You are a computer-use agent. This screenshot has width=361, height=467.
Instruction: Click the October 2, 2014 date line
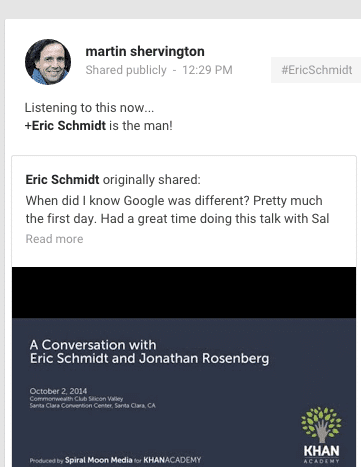pos(58,391)
